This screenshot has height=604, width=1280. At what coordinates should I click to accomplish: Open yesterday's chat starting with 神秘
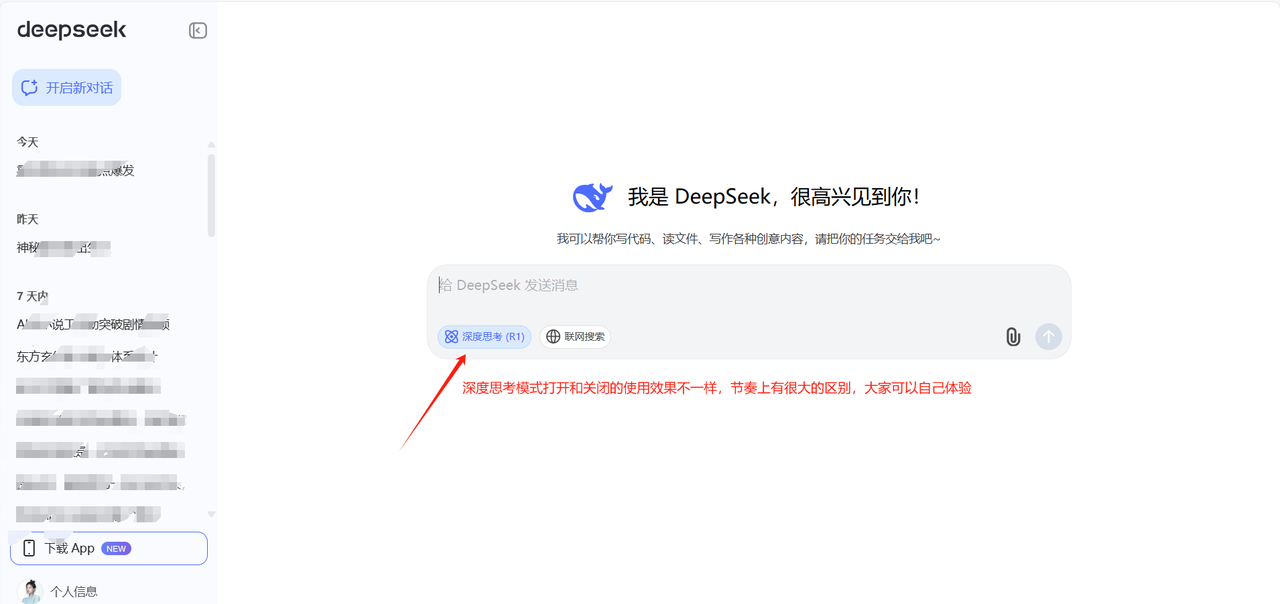point(64,248)
